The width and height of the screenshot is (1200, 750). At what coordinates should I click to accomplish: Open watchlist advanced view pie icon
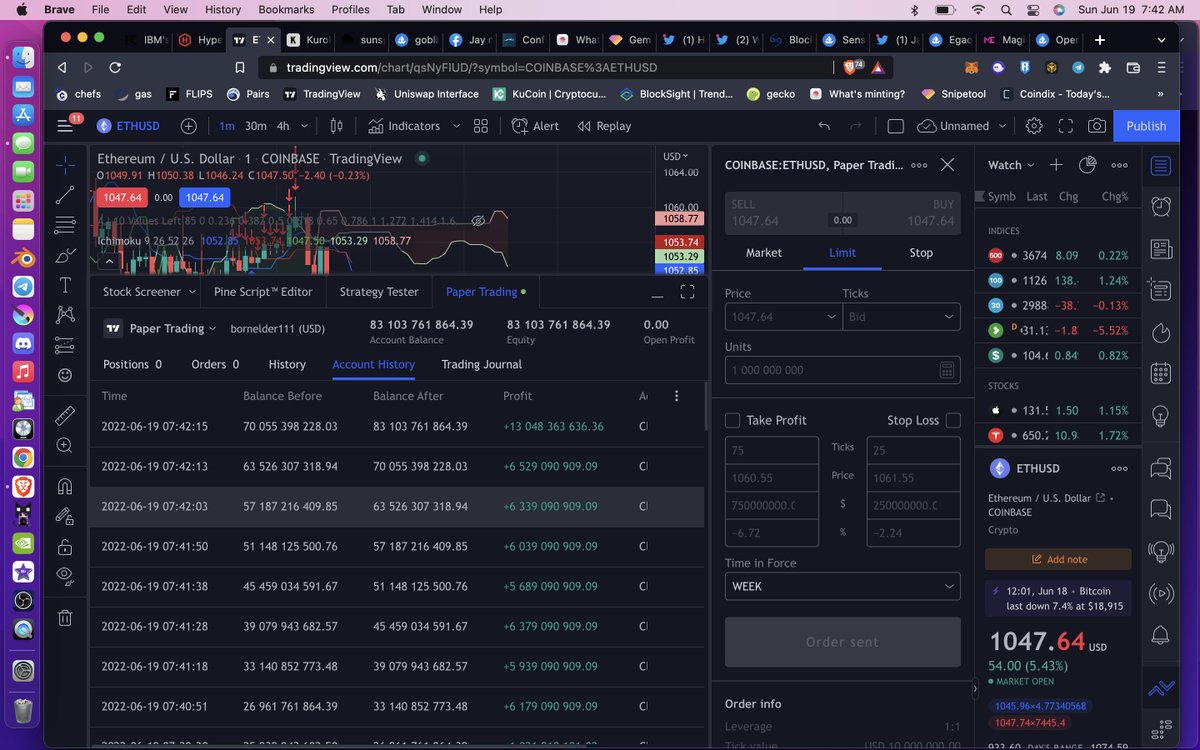[x=1088, y=165]
